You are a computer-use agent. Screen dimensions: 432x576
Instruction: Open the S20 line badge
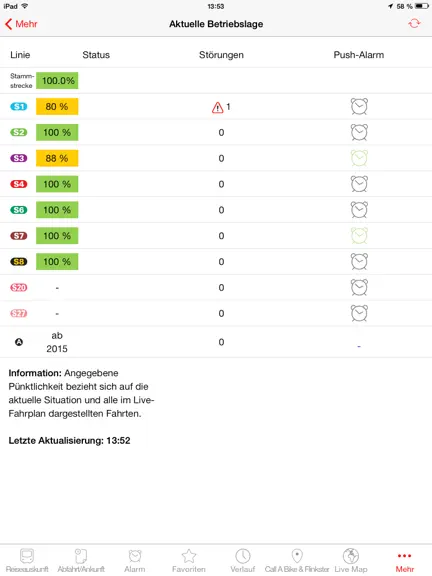(x=19, y=287)
